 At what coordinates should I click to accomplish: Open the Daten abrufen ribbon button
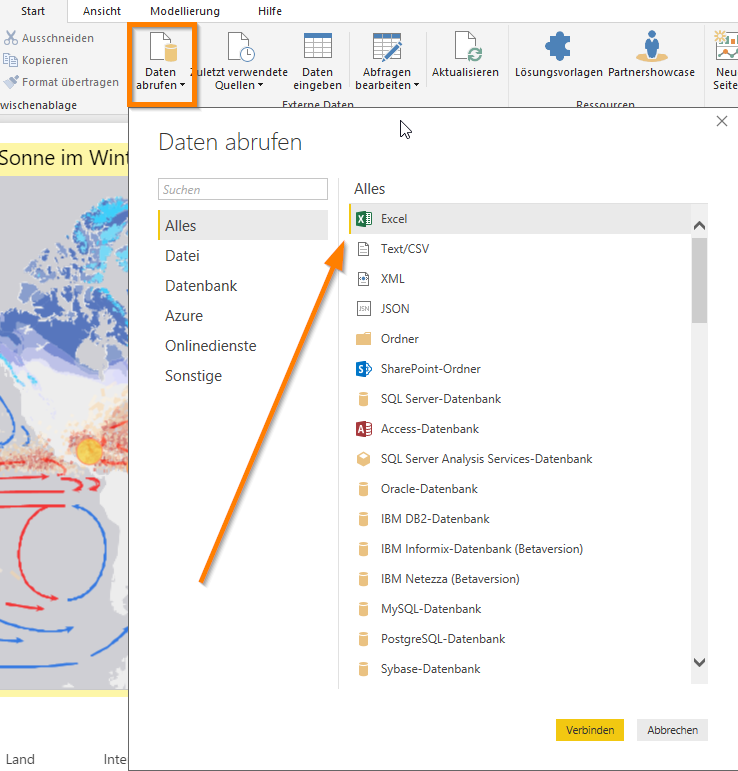pyautogui.click(x=163, y=63)
